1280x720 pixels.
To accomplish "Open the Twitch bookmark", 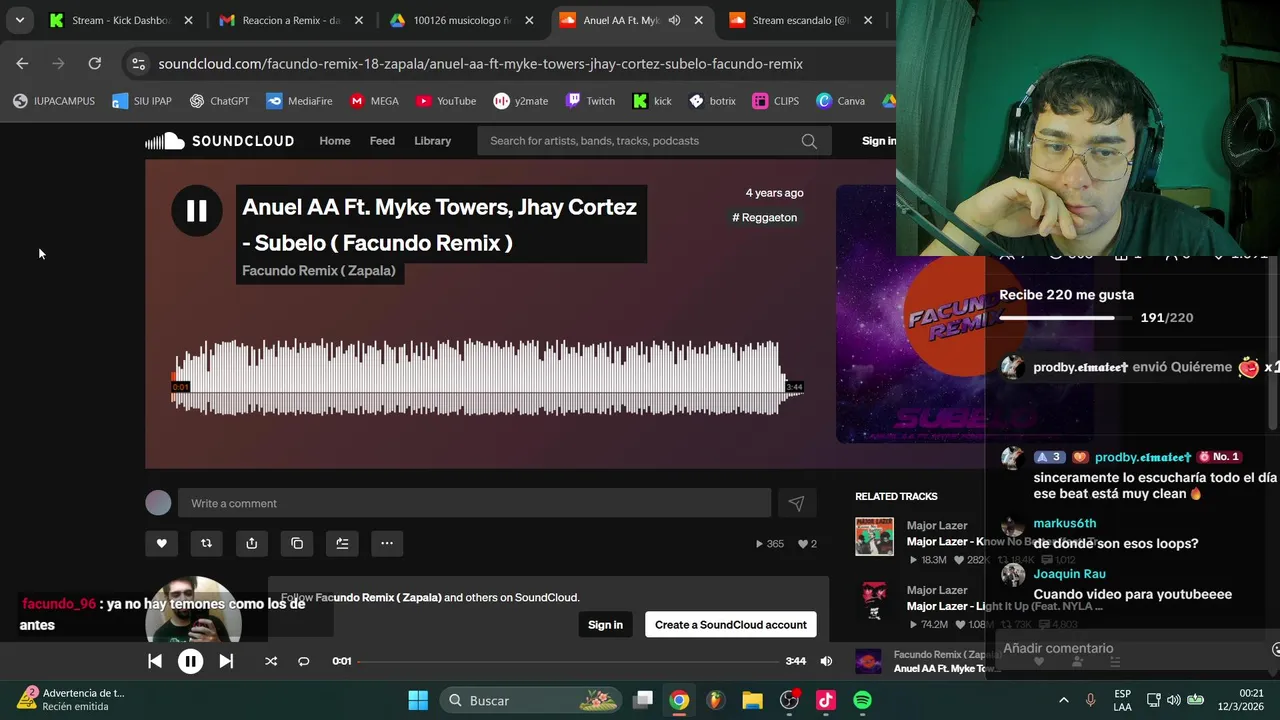I will 591,101.
